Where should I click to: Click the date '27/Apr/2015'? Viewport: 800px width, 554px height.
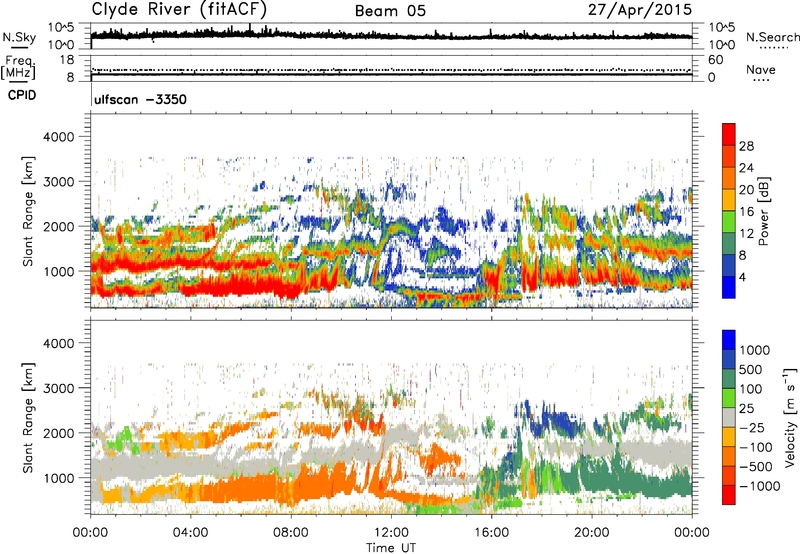point(640,10)
